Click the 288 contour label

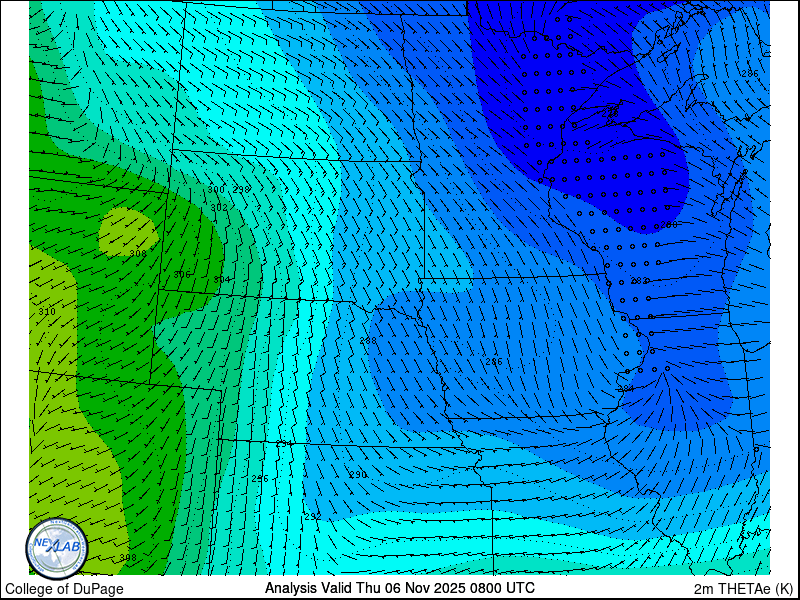coord(368,341)
